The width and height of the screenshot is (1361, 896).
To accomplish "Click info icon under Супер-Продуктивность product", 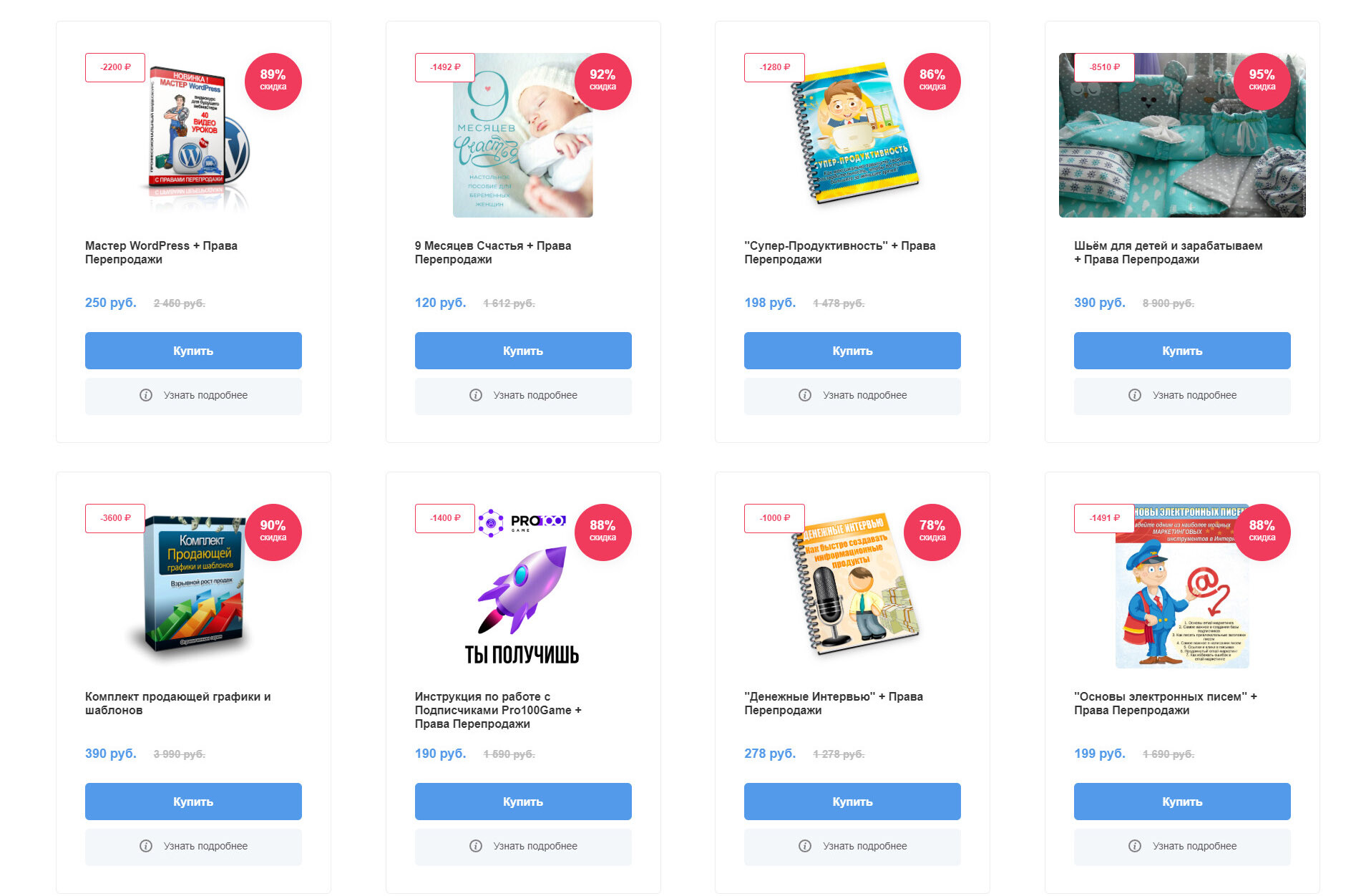I will 805,395.
